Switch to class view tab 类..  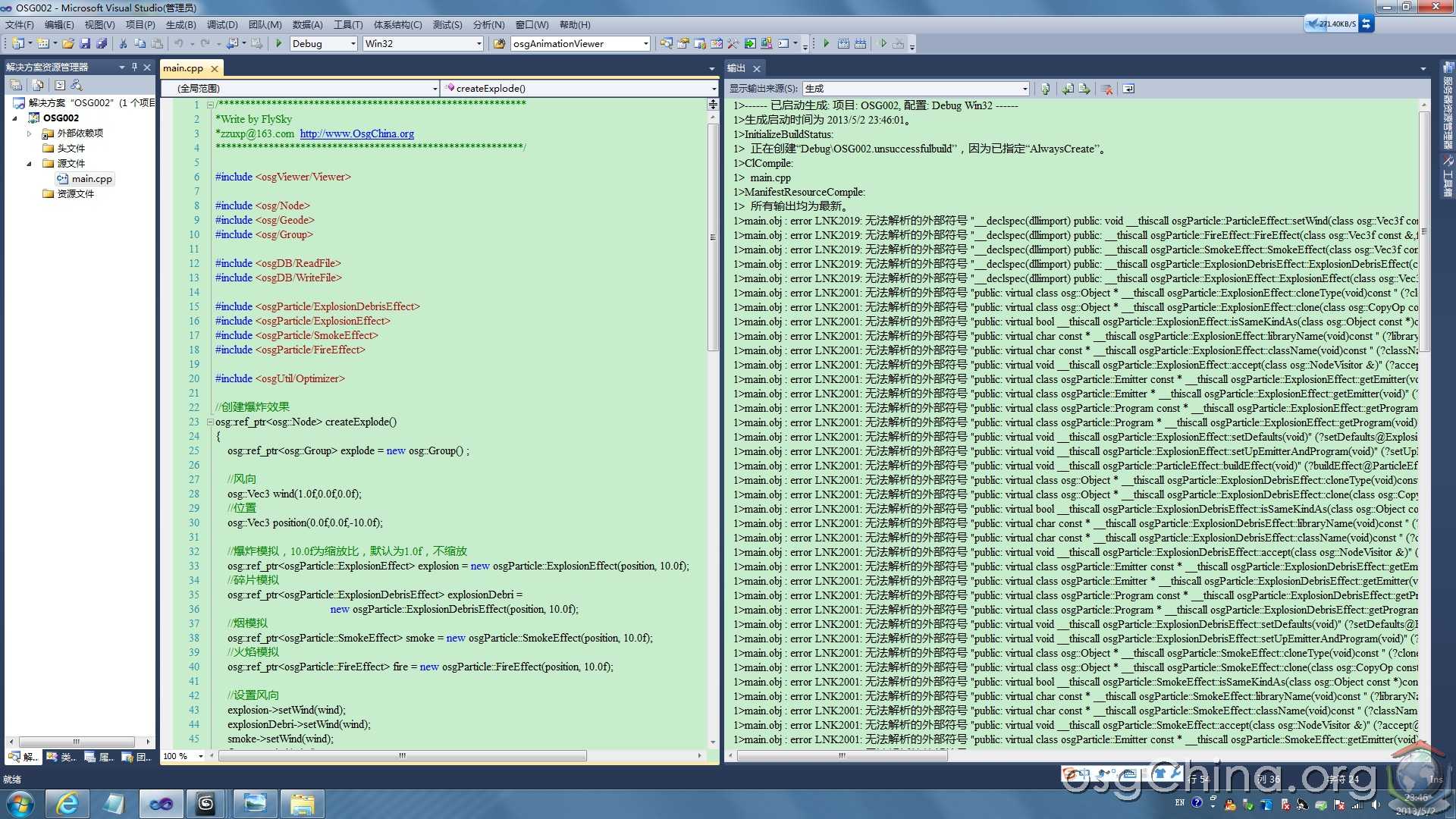tap(61, 756)
